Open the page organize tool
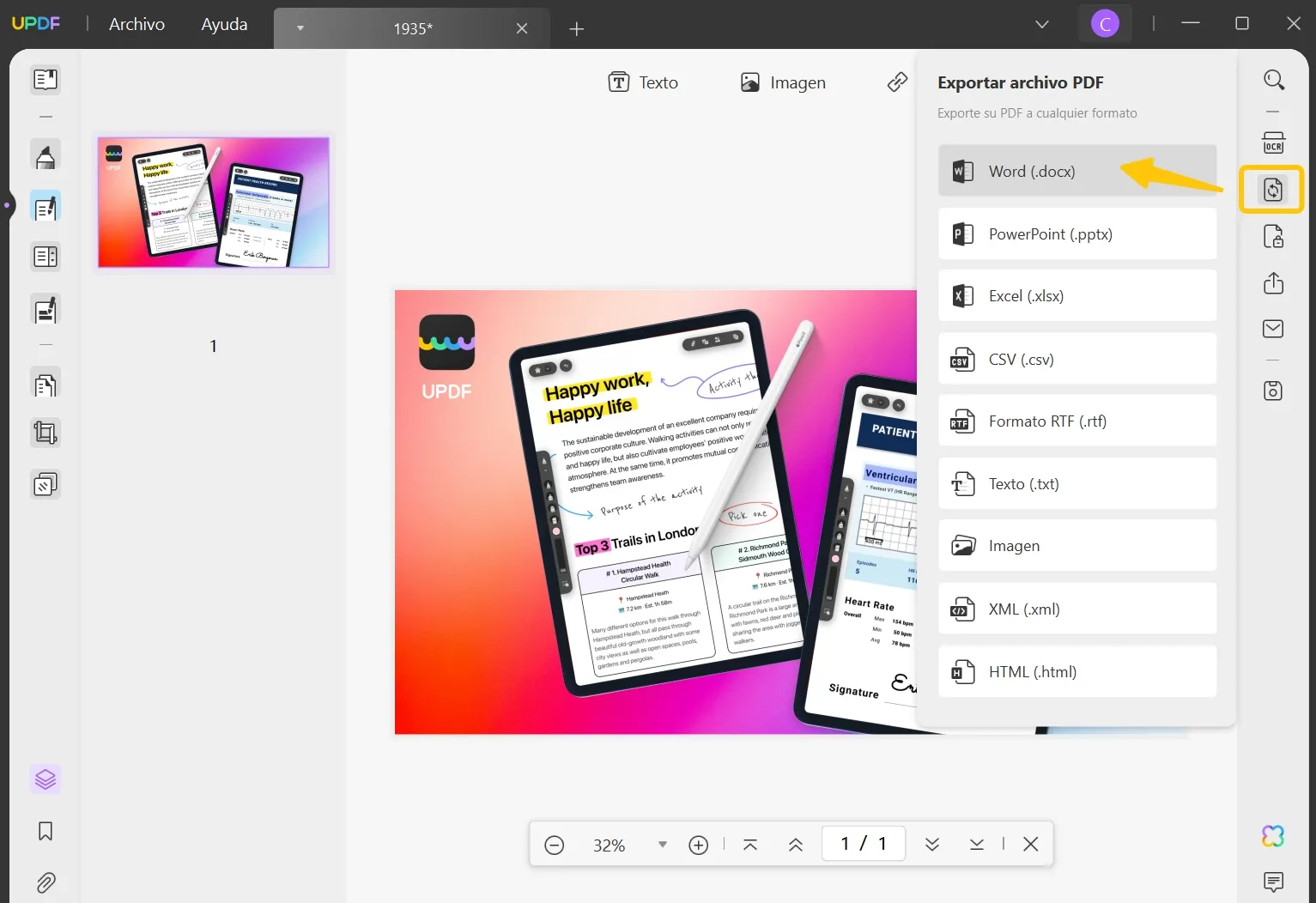 (x=45, y=384)
